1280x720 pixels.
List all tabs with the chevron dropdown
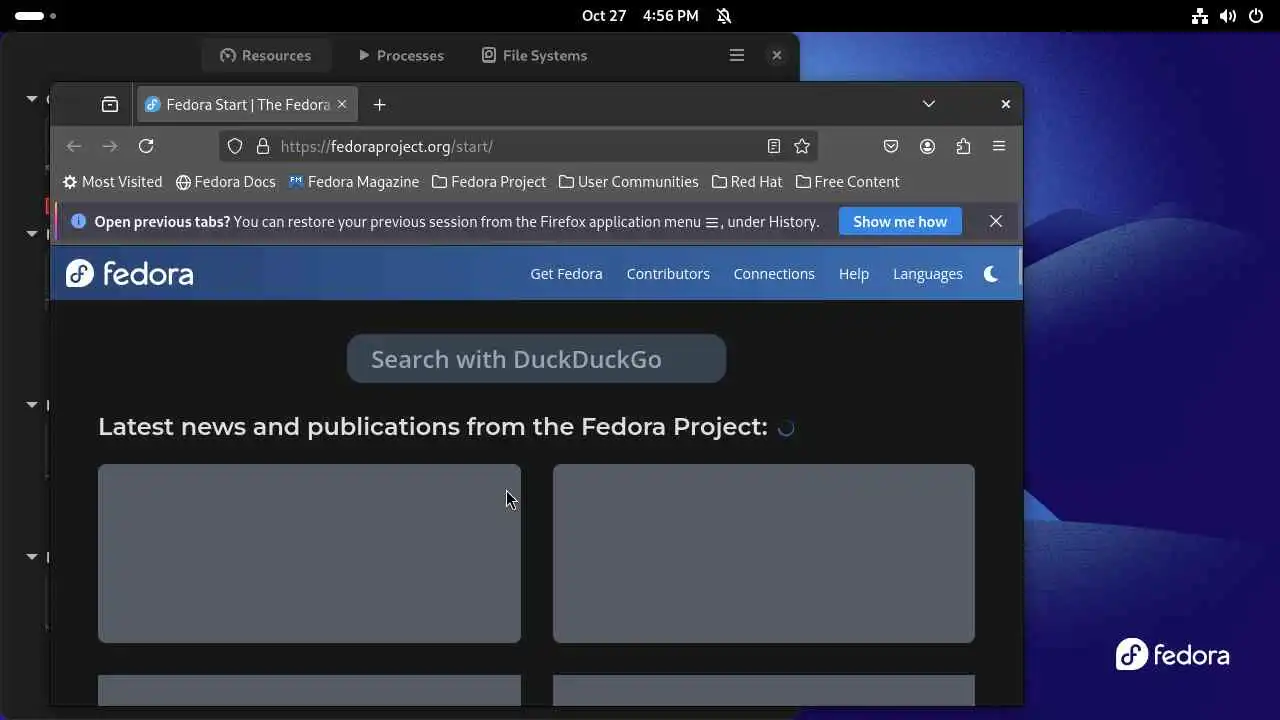point(929,104)
